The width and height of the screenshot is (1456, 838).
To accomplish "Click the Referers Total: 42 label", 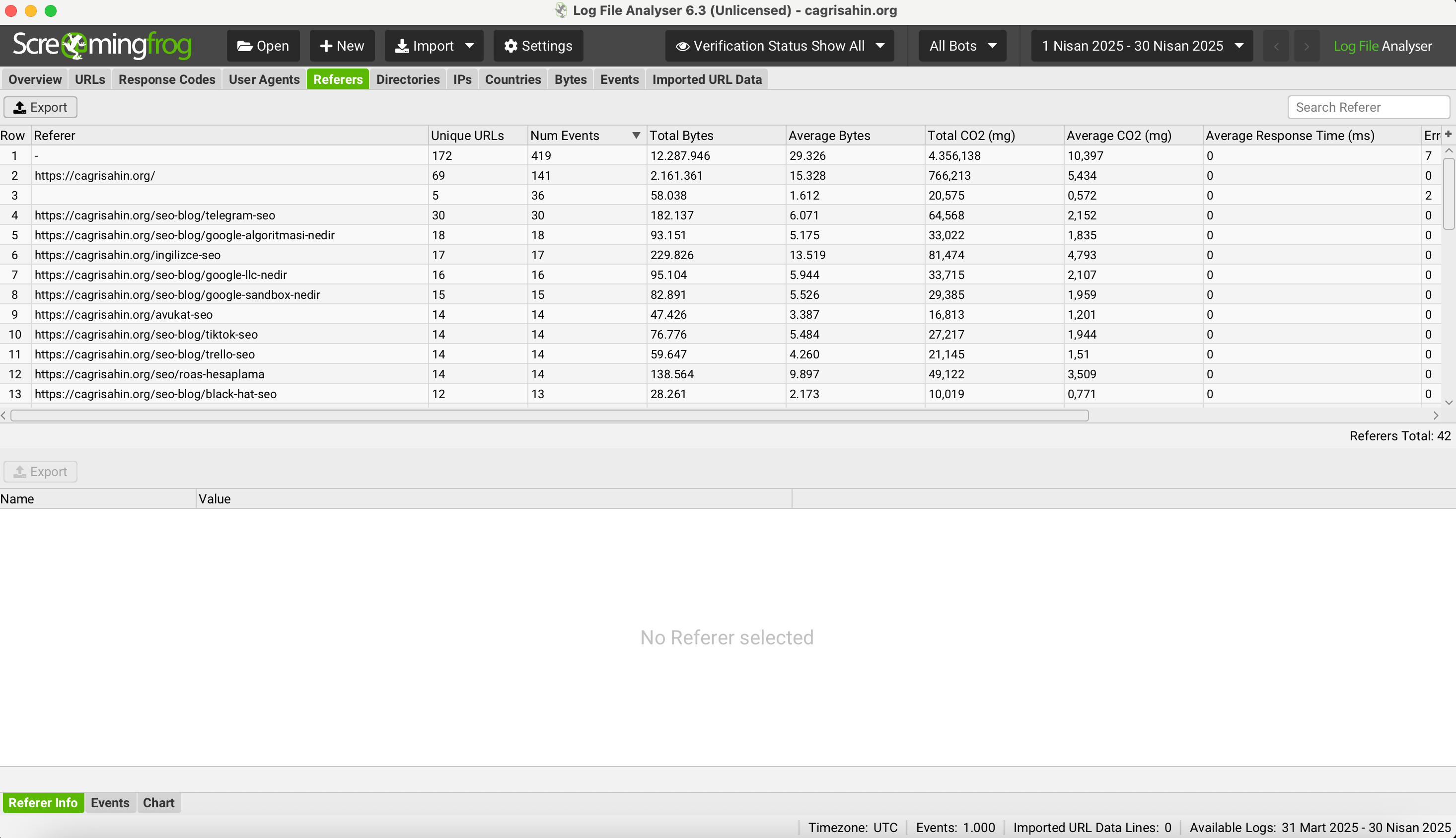I will pos(1399,436).
